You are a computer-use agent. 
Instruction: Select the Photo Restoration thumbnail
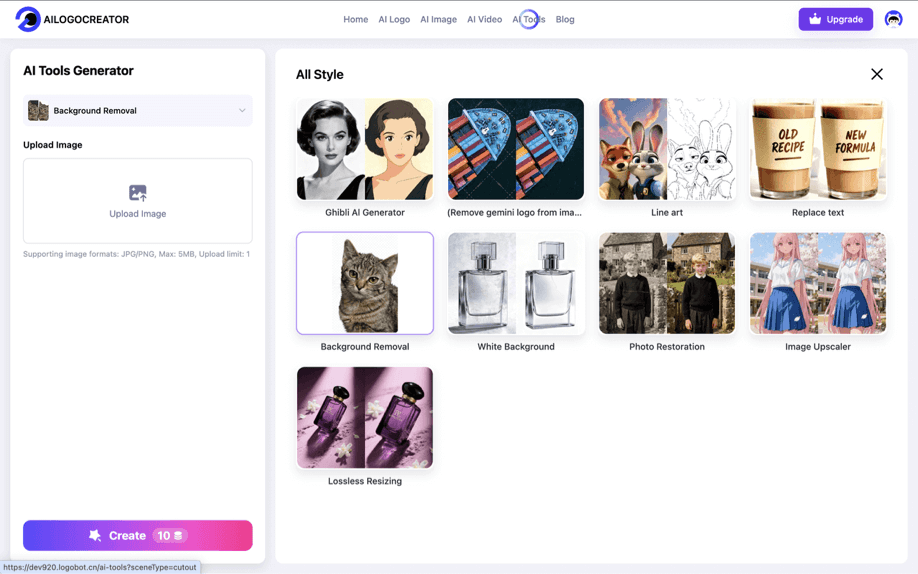[667, 283]
